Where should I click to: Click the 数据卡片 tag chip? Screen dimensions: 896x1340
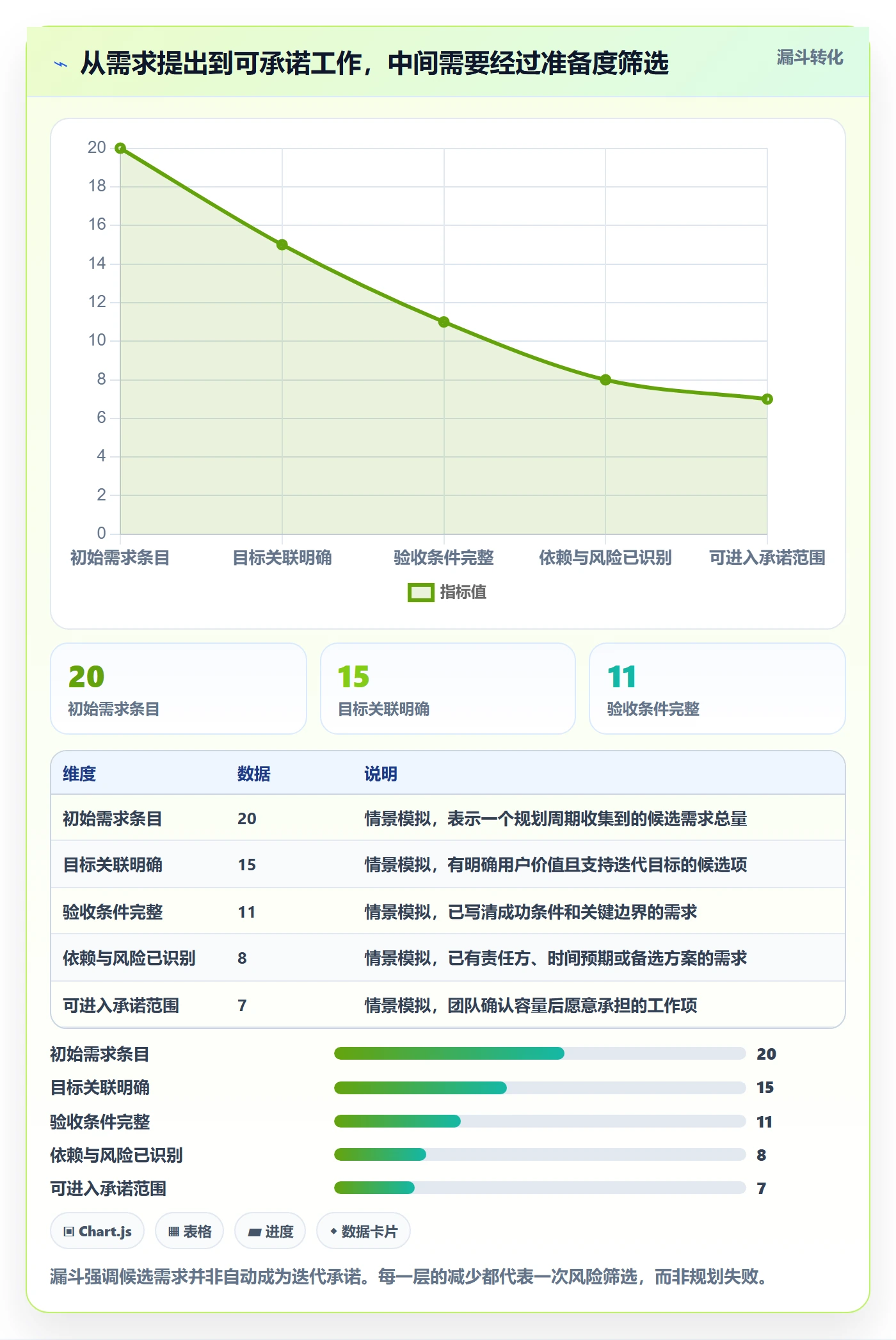click(364, 1231)
